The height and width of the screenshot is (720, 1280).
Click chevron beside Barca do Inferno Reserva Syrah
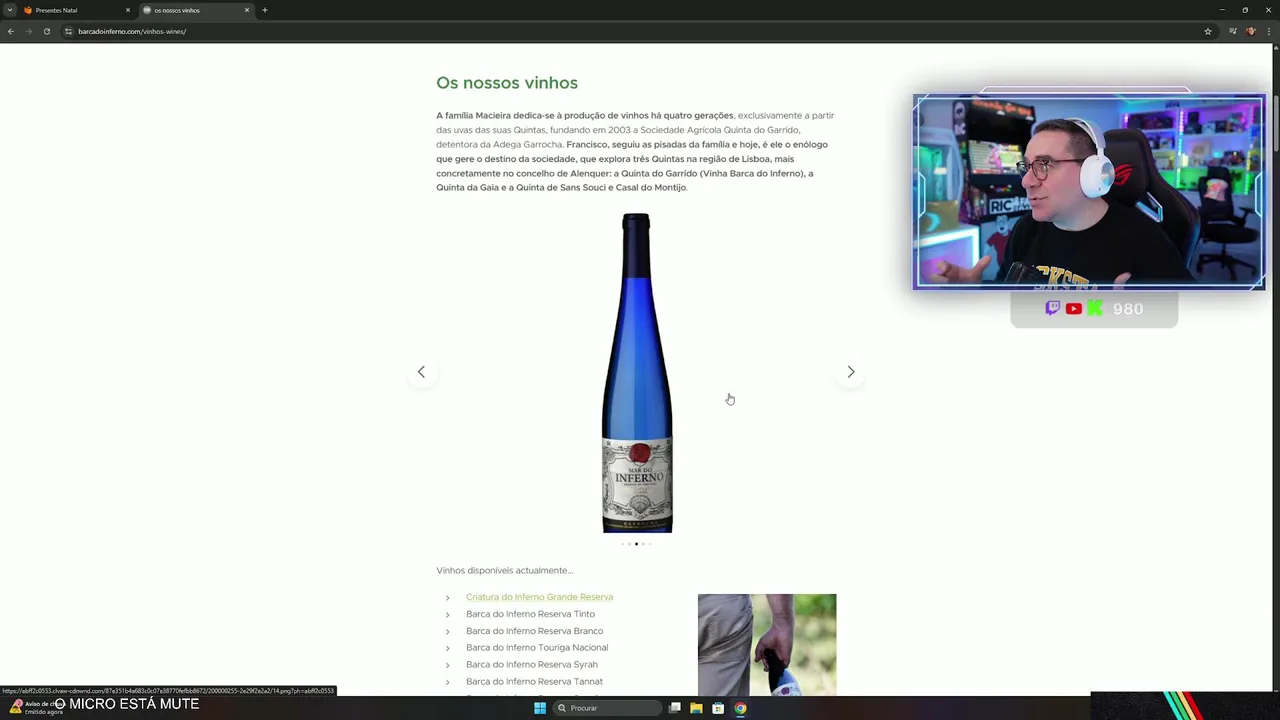coord(447,665)
